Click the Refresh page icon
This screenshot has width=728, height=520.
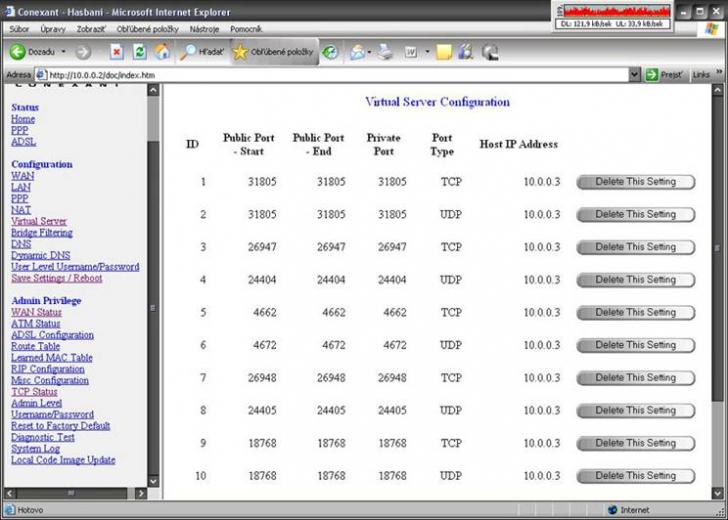click(140, 52)
